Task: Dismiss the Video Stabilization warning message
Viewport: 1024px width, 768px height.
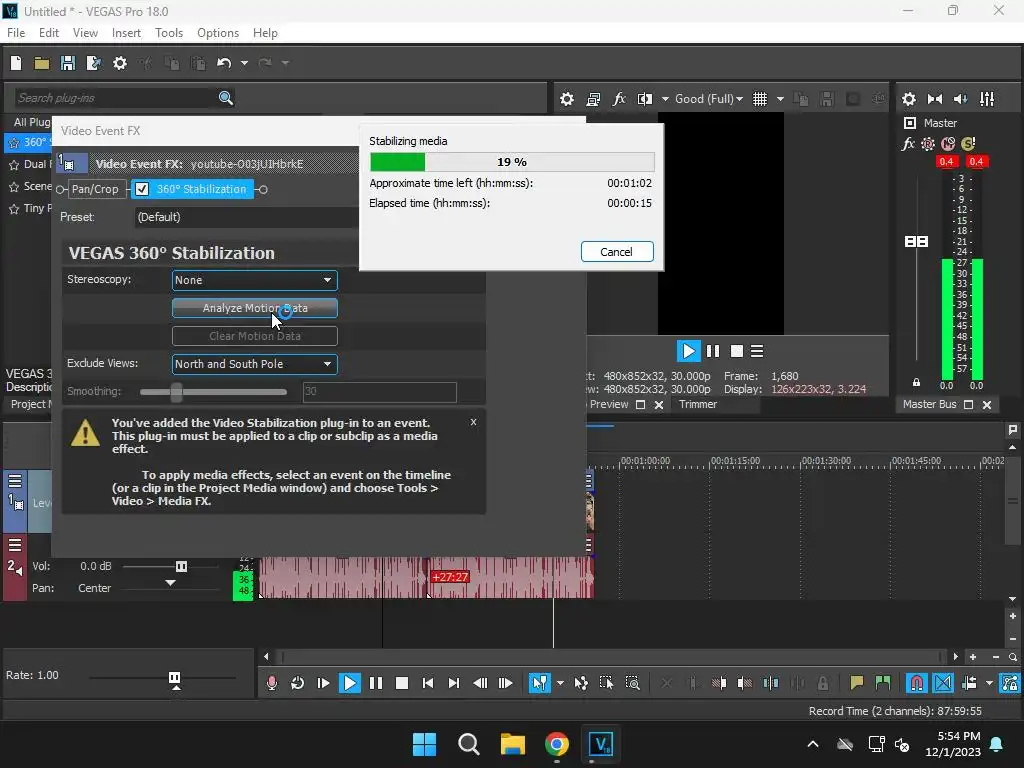Action: [473, 422]
